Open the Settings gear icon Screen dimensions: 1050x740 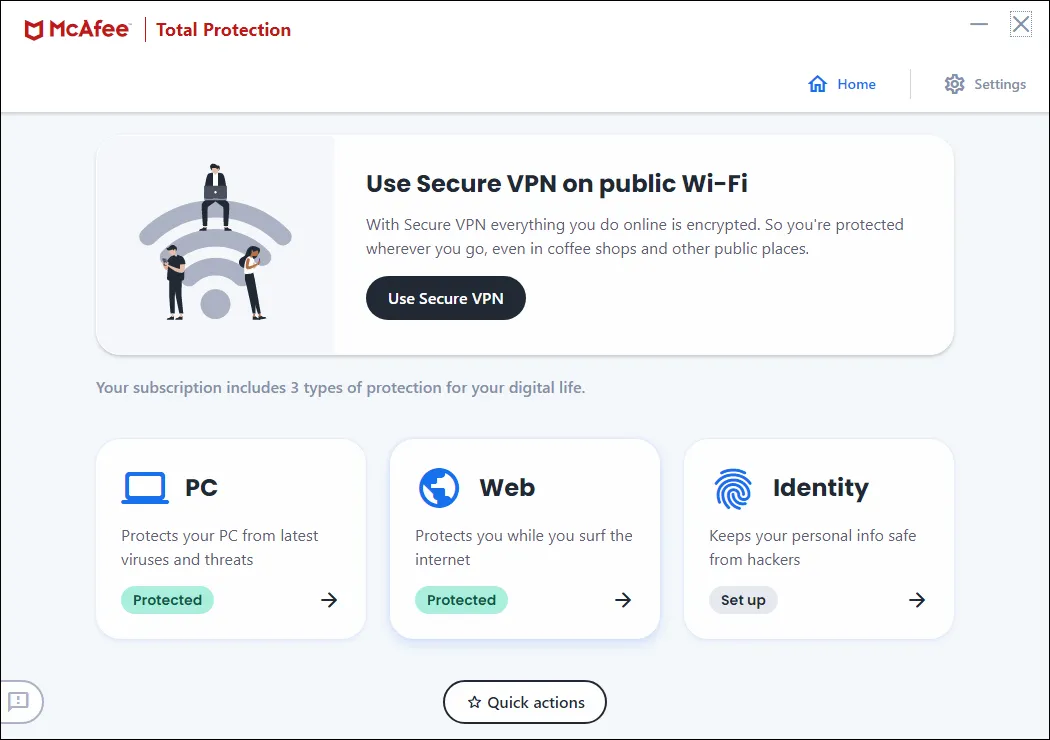955,84
